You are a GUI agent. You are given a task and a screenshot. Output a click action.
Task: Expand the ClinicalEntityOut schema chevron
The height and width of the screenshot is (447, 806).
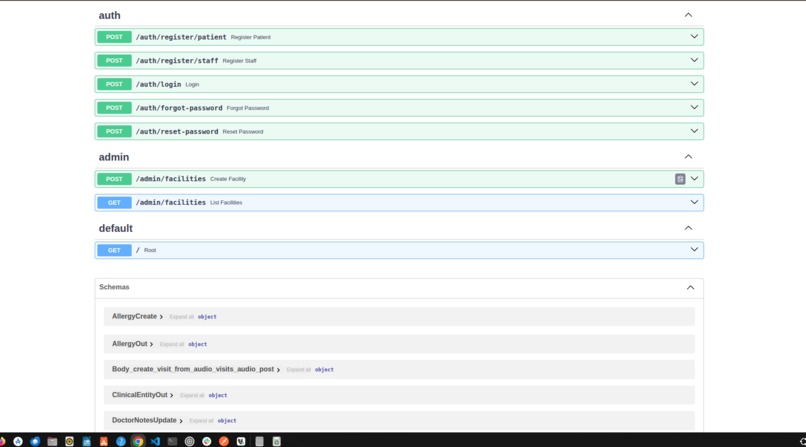click(172, 396)
